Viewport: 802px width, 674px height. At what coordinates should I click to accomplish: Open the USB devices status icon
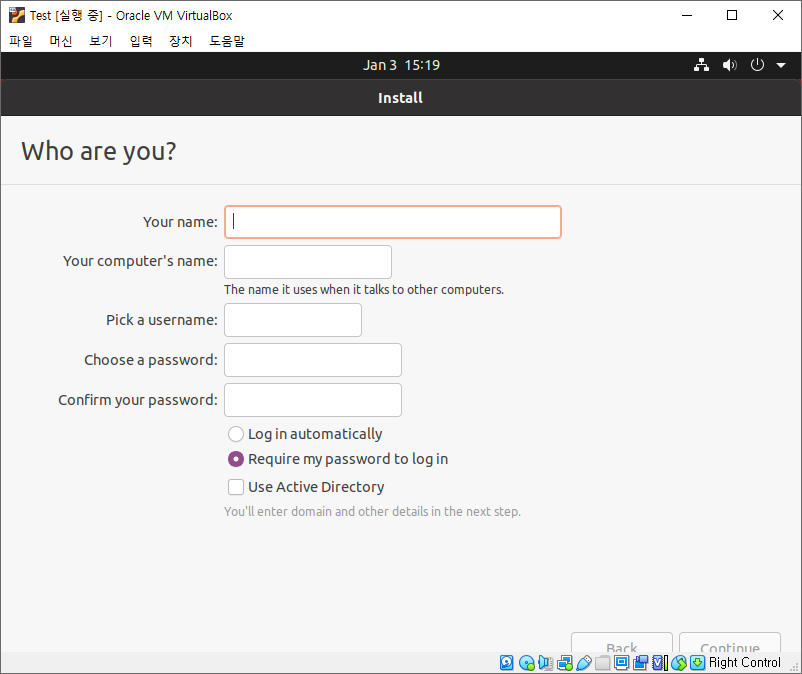pyautogui.click(x=584, y=663)
